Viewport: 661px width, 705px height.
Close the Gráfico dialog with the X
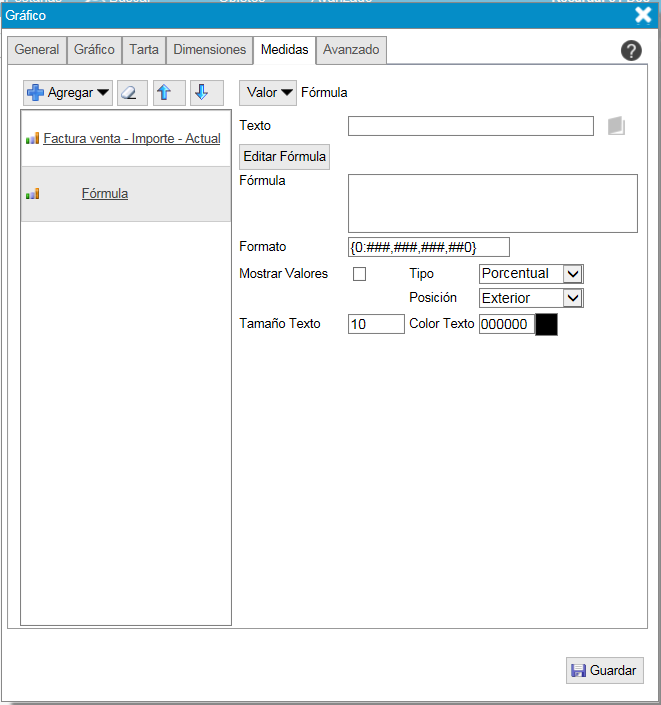point(643,15)
